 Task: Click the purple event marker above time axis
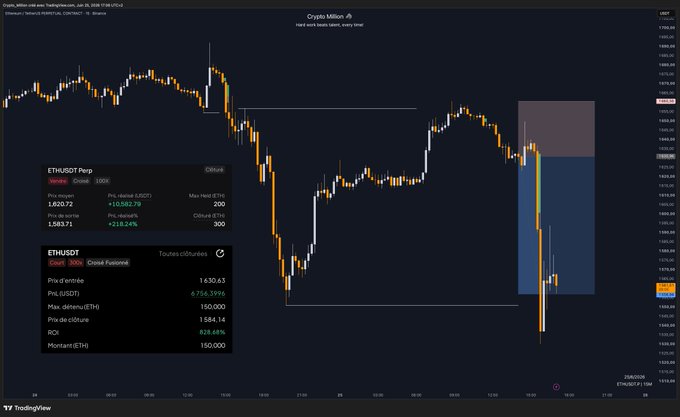pyautogui.click(x=556, y=387)
